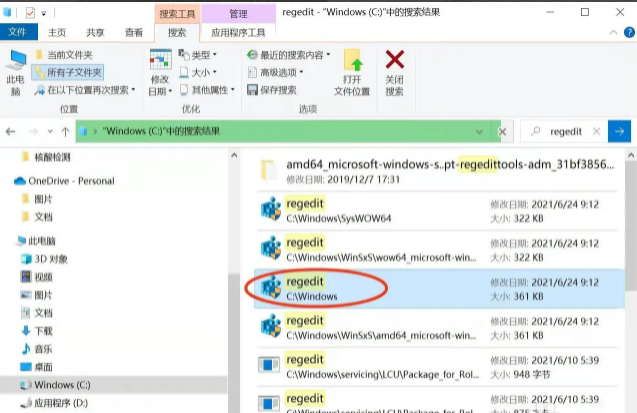The height and width of the screenshot is (413, 637).
Task: Click the 此电脑 icon in ribbon
Action: click(x=15, y=72)
